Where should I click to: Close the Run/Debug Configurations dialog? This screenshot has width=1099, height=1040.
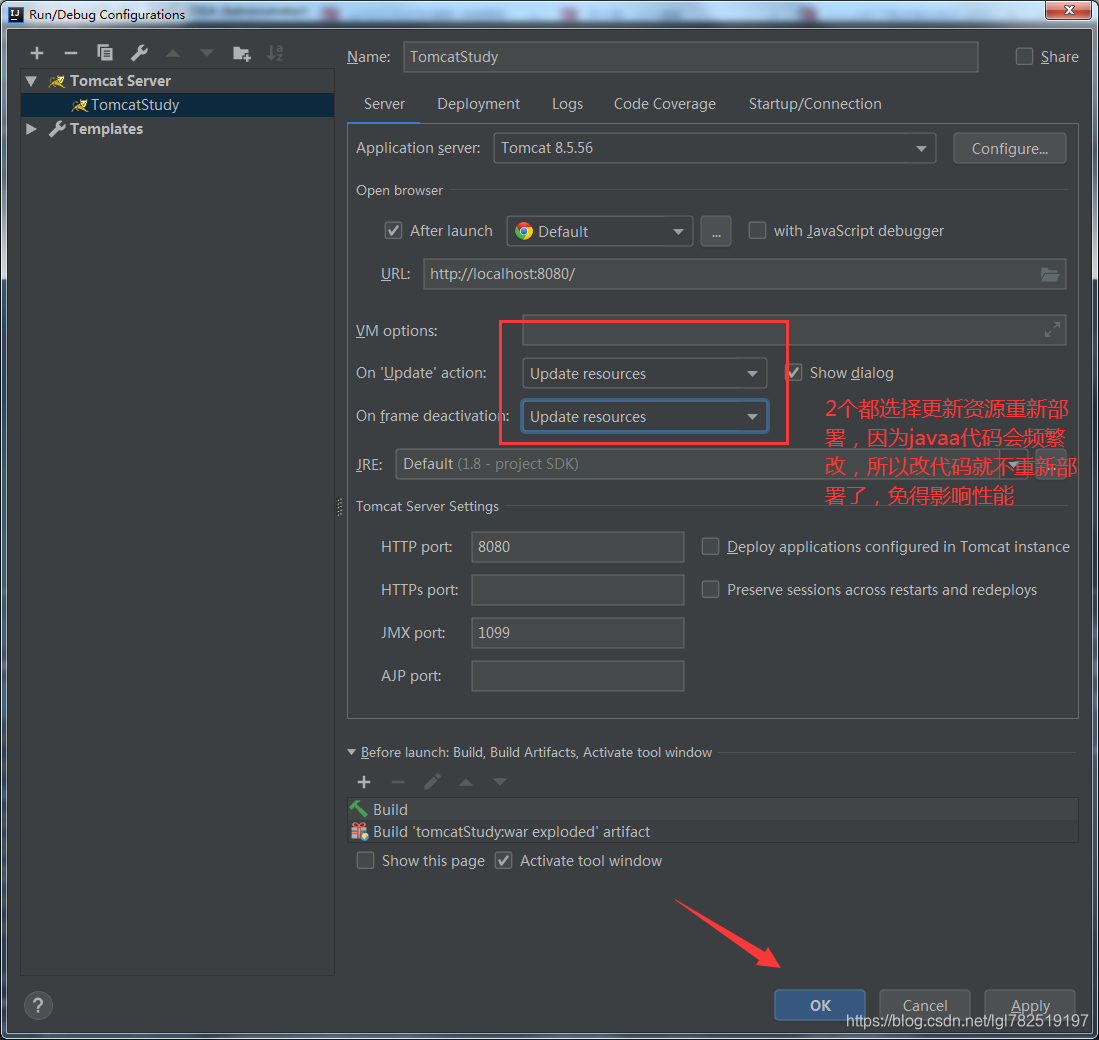(1068, 10)
